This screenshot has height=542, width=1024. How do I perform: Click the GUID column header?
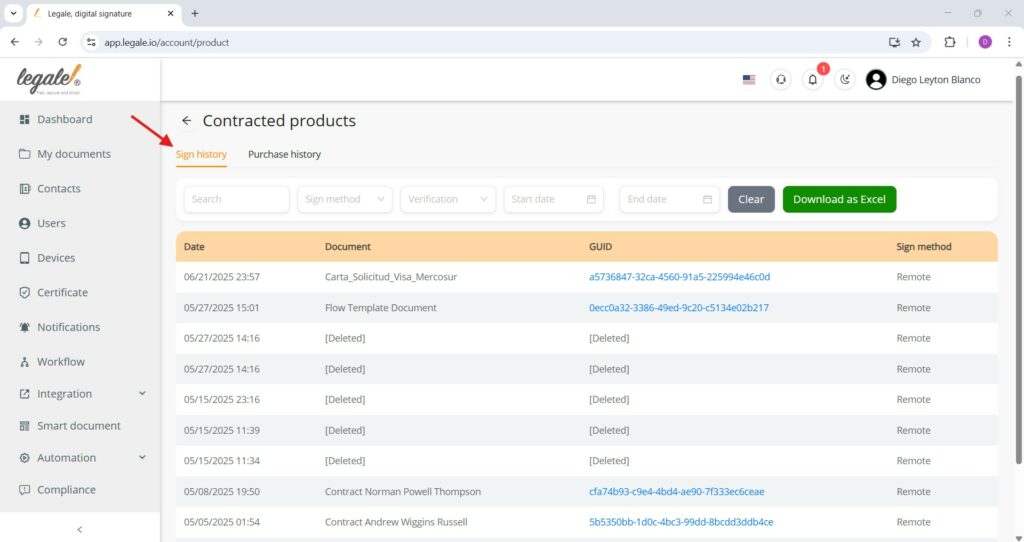[600, 247]
